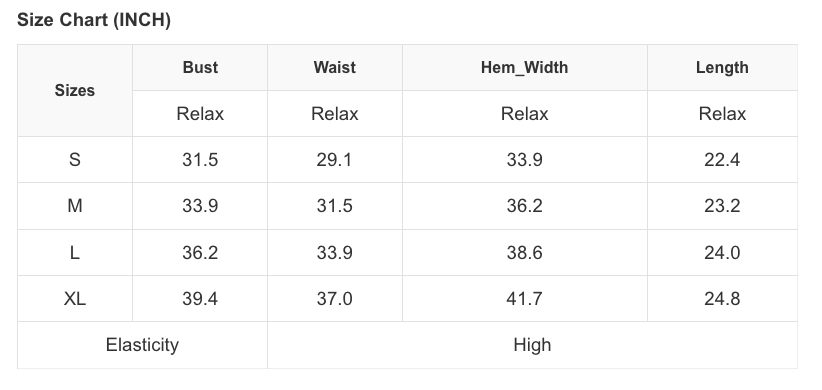Select the M size row label

tap(75, 206)
